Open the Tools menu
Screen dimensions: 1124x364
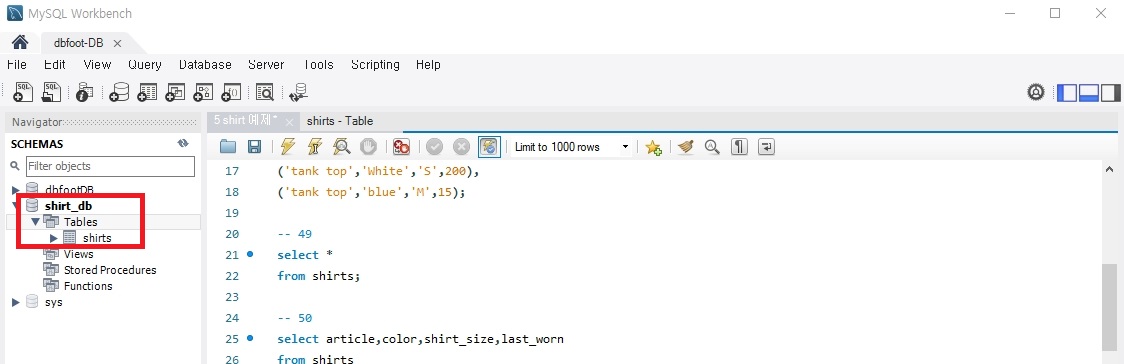click(318, 64)
